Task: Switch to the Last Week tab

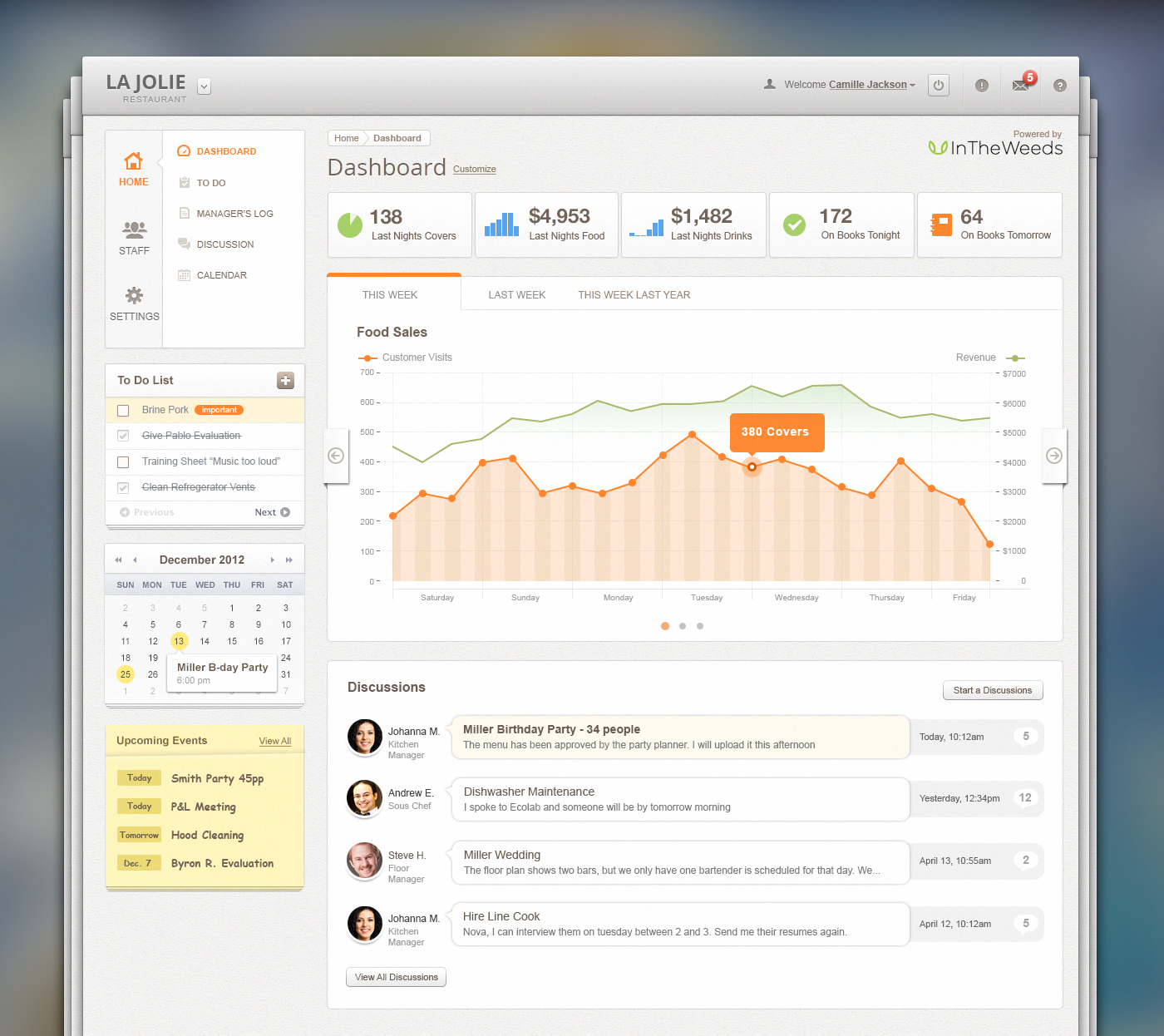Action: click(x=516, y=295)
